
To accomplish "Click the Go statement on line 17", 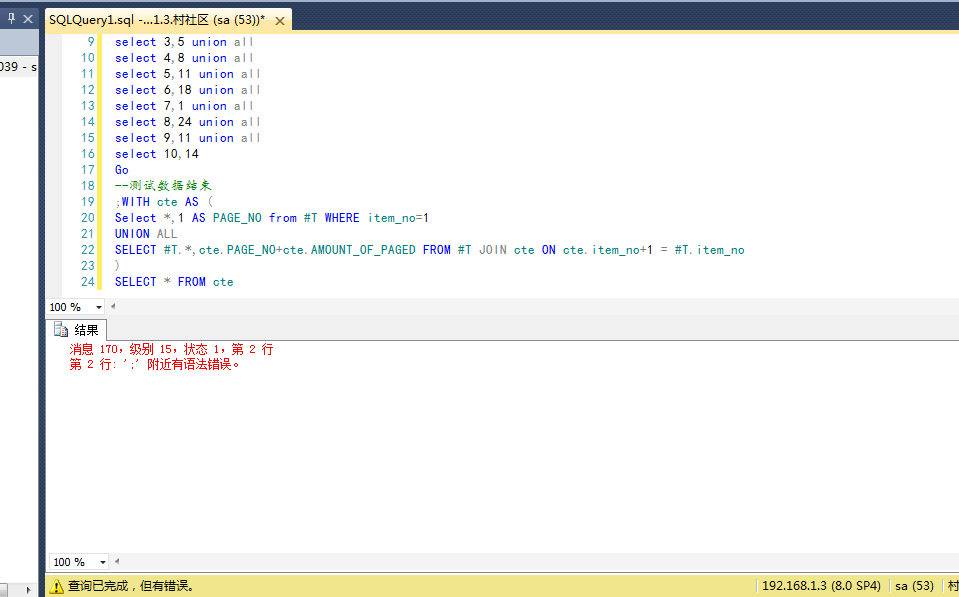I will click(122, 170).
